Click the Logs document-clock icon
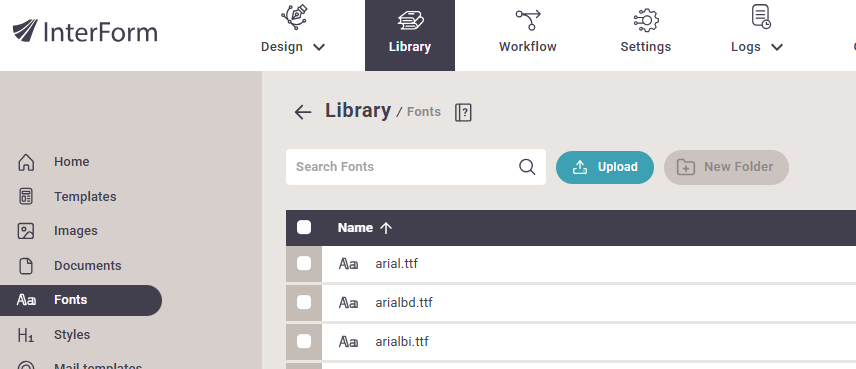 click(761, 16)
